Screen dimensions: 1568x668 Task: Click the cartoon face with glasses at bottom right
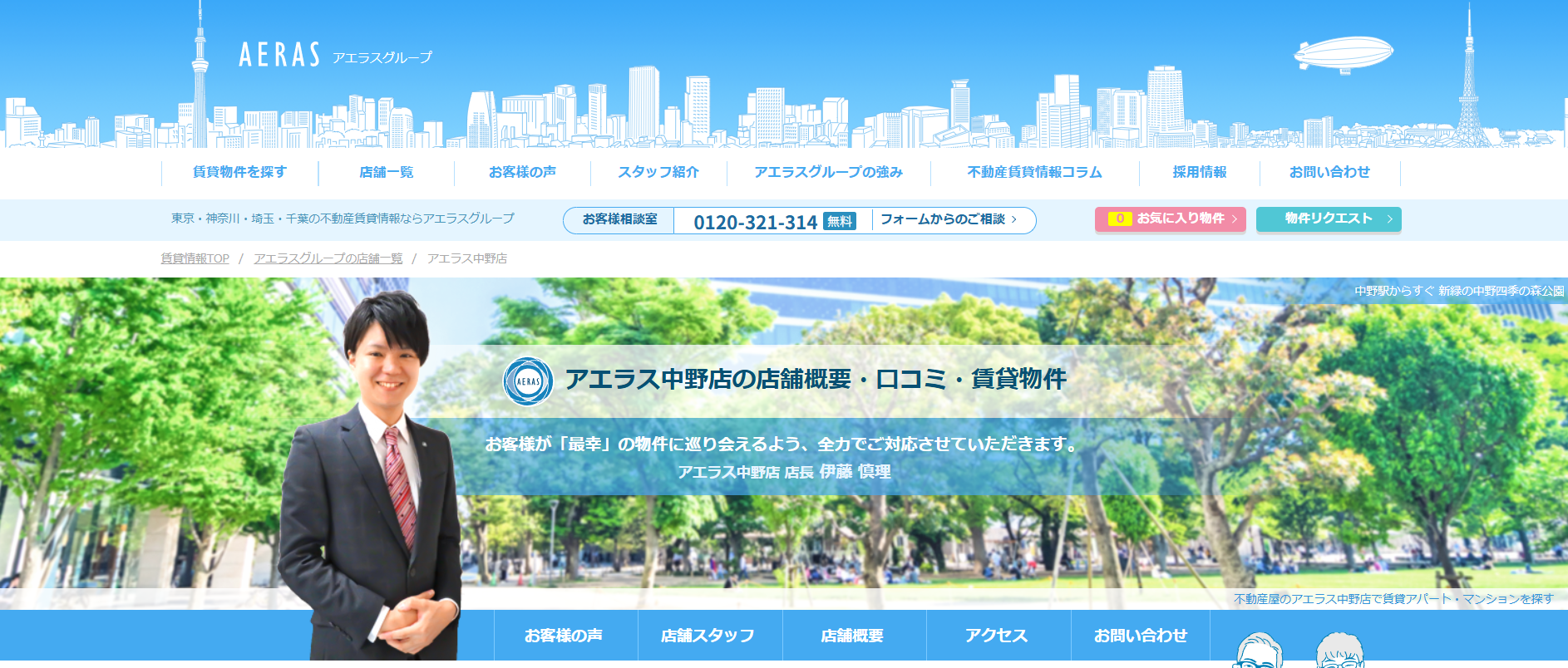(1258, 652)
